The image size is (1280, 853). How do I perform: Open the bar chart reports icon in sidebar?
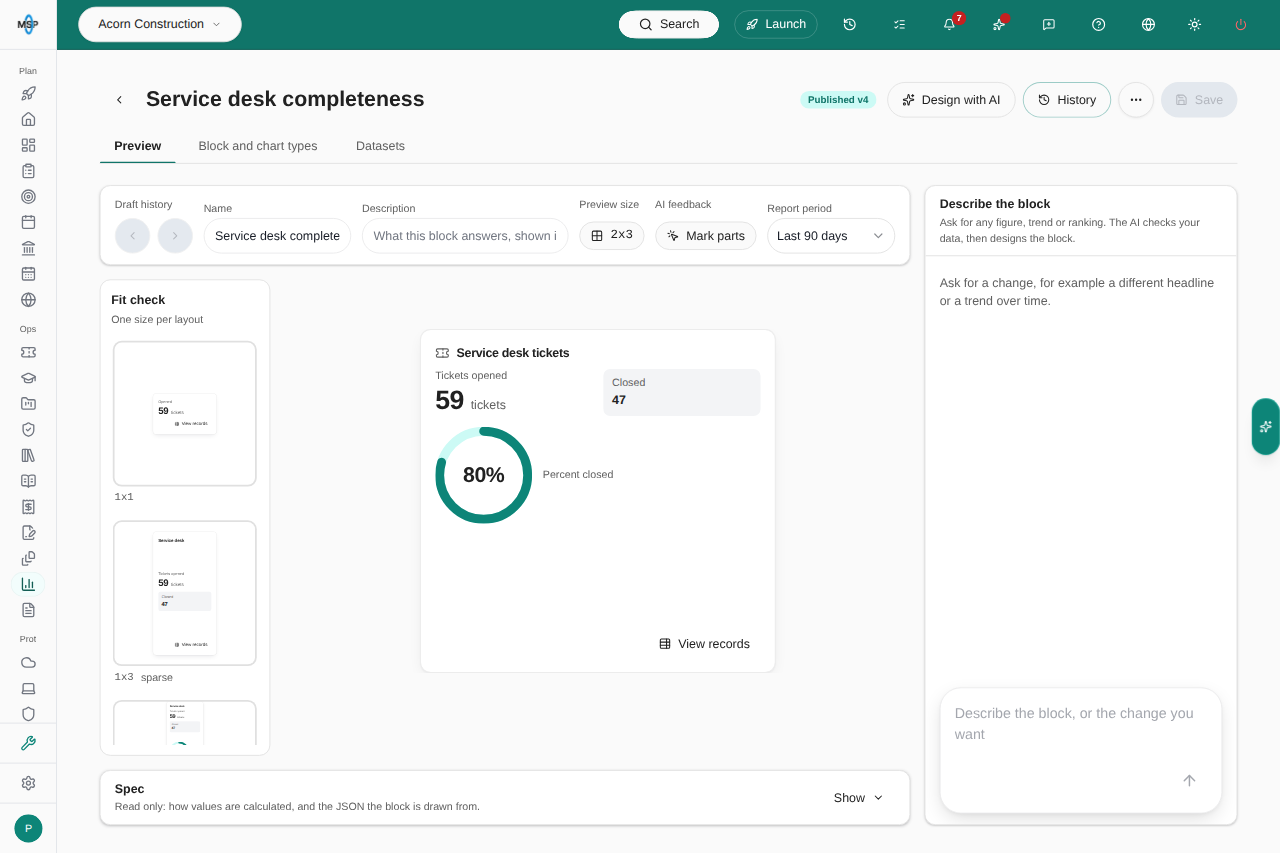pyautogui.click(x=28, y=584)
